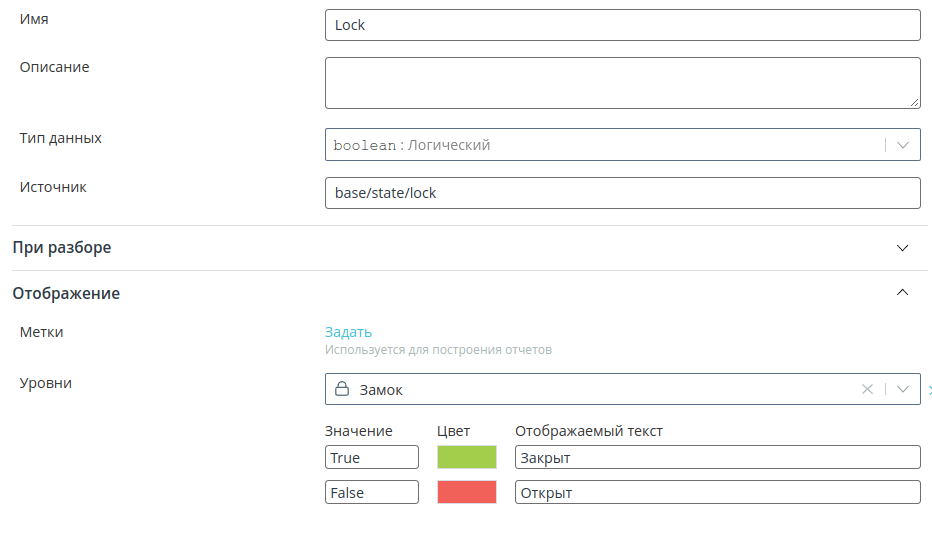Focus the Источник field base/state/lock
The width and height of the screenshot is (932, 536).
coord(622,193)
